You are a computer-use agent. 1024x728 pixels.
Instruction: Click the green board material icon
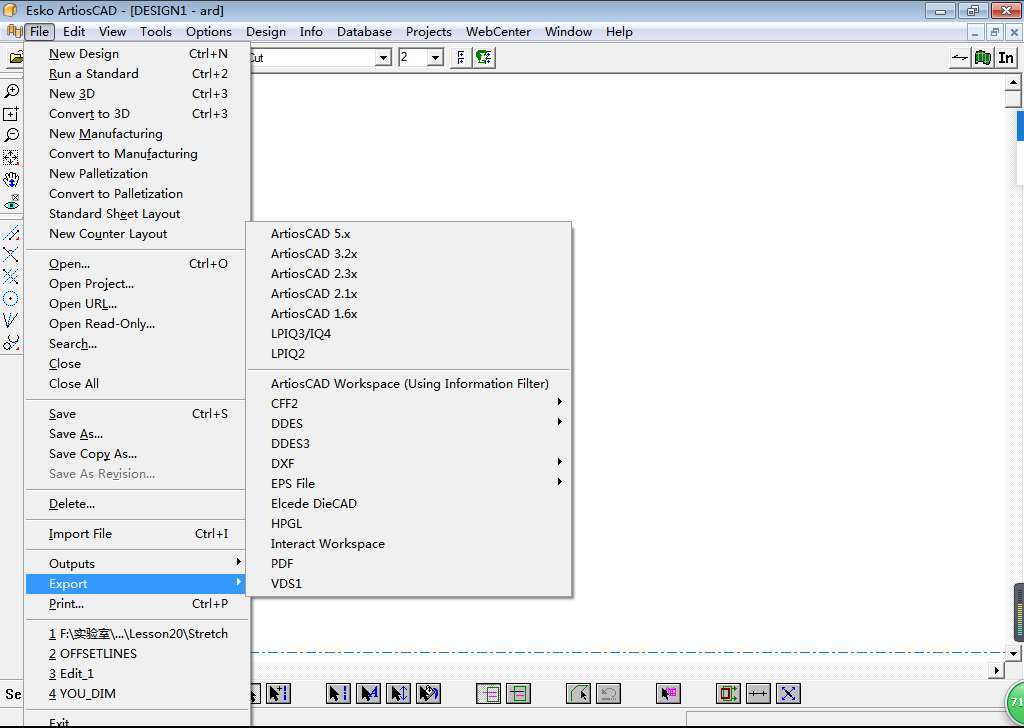coord(983,58)
